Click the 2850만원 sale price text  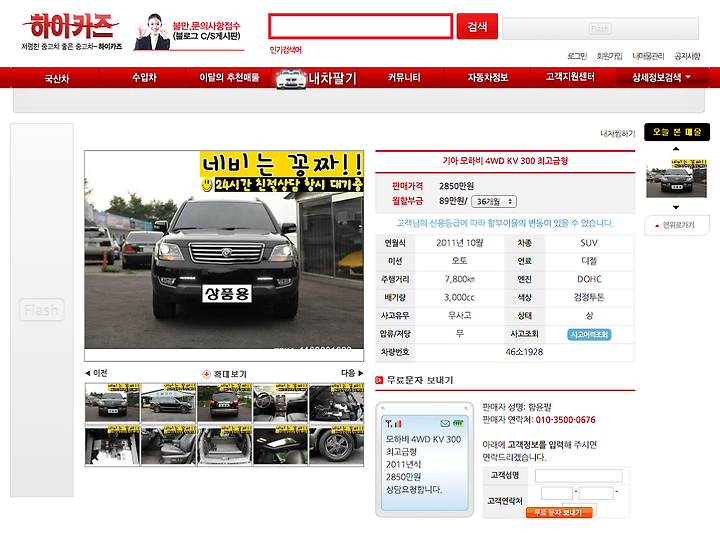[x=456, y=186]
